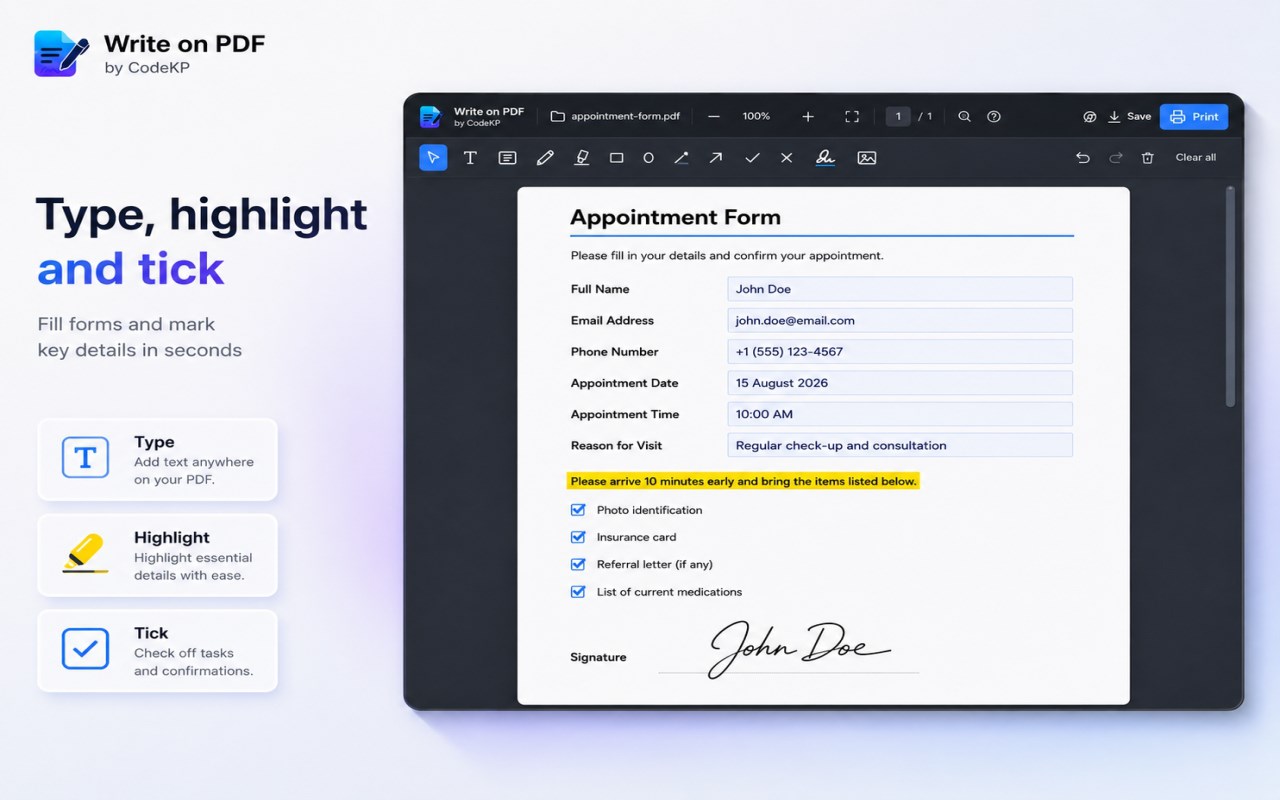
Task: Click the Reason for Visit field
Action: coord(900,446)
